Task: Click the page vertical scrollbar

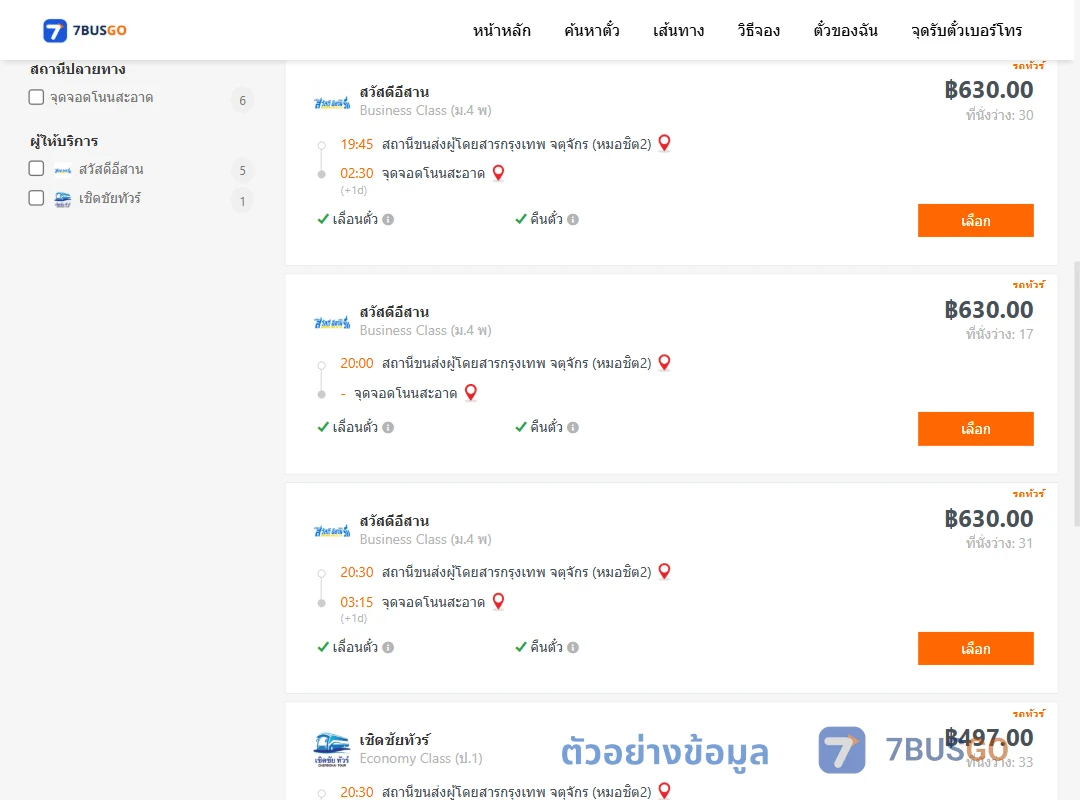Action: [1077, 394]
